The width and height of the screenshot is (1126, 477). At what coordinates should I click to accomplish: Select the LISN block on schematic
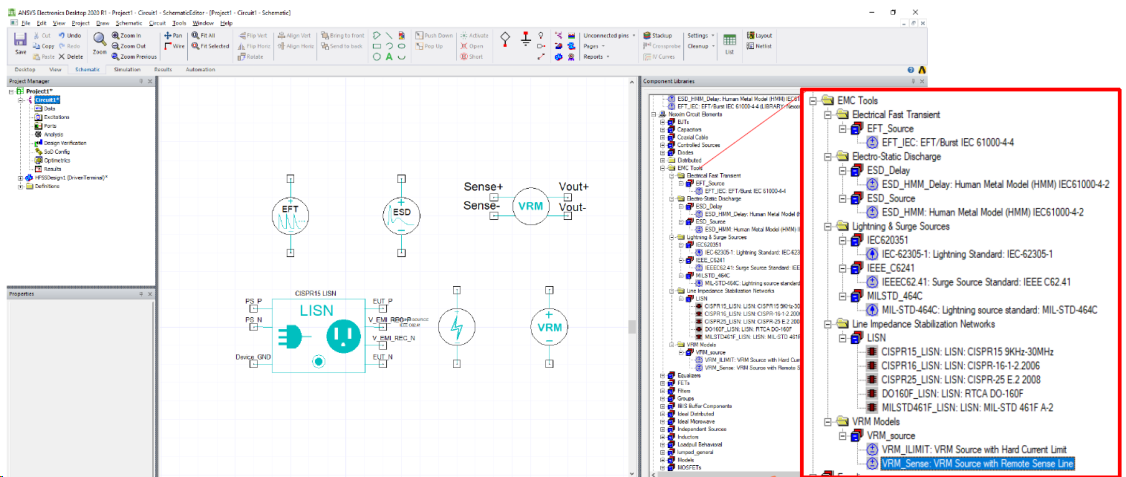(320, 336)
